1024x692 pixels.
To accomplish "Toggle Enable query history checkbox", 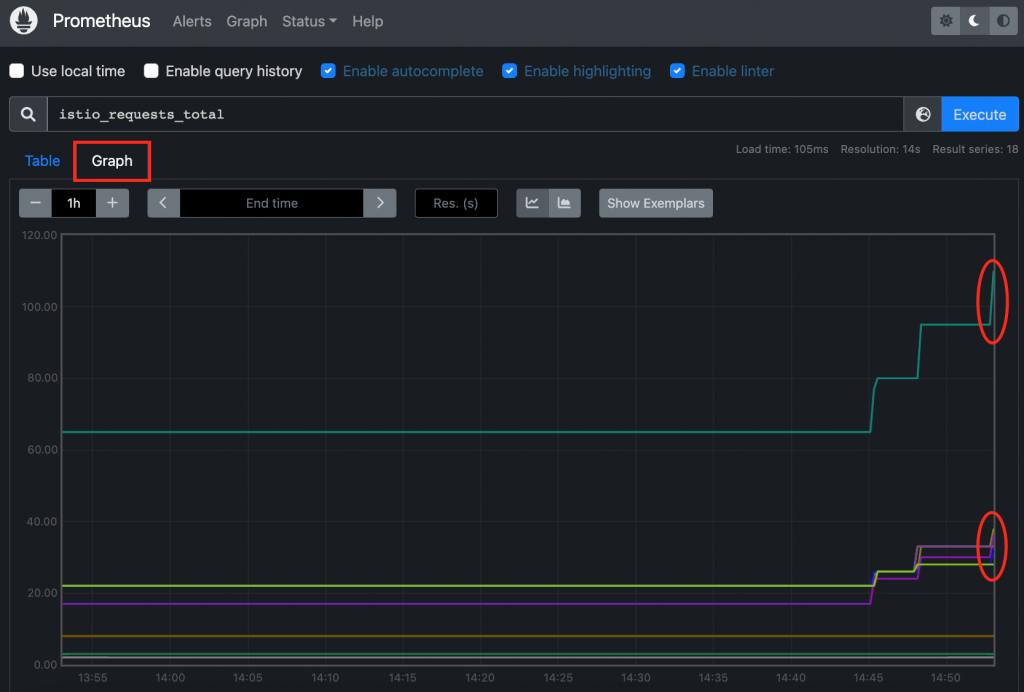I will (151, 71).
